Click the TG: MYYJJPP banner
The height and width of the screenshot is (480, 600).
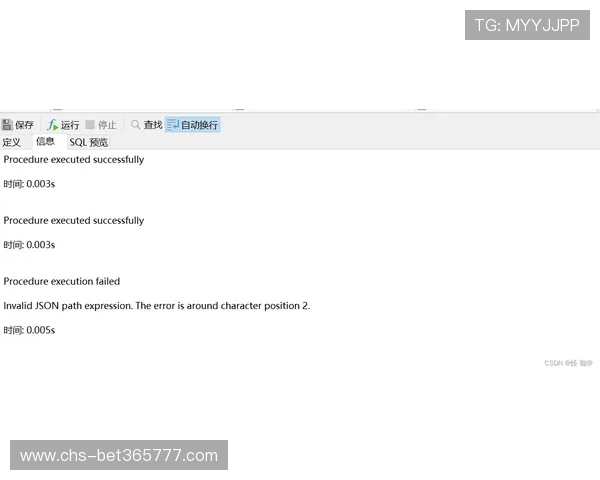coord(527,25)
